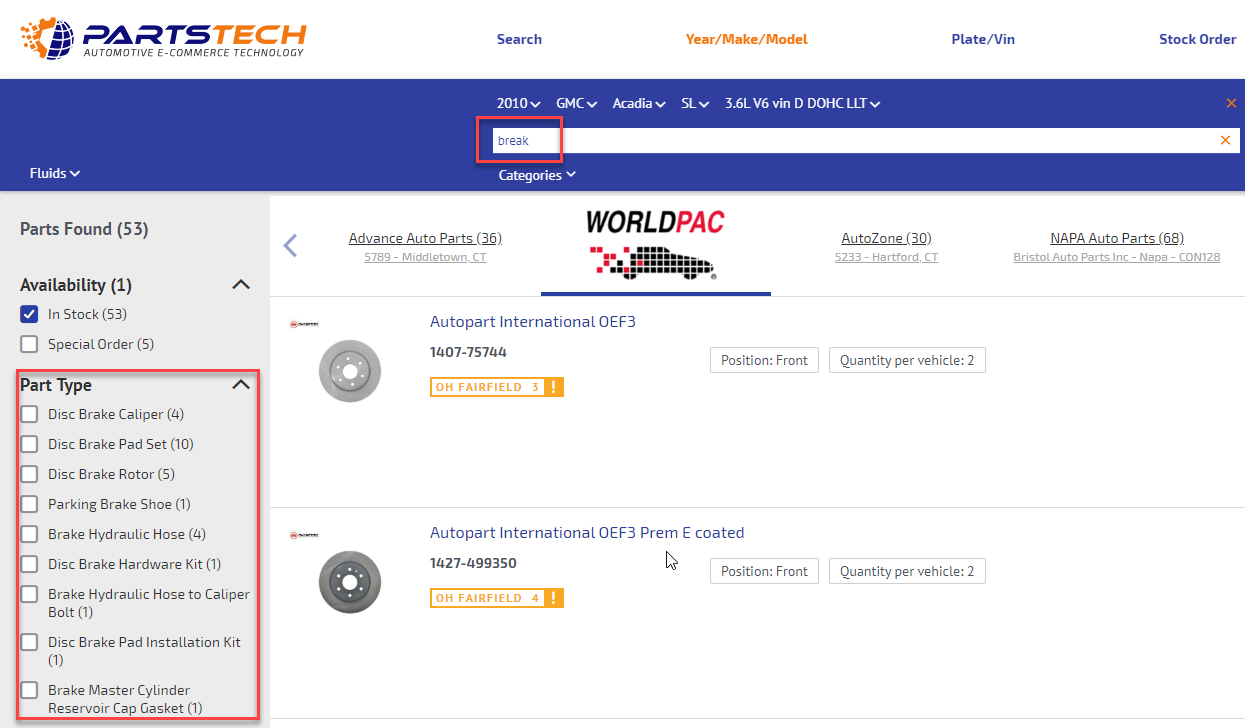This screenshot has width=1245, height=728.
Task: Clear the vehicle selection with the orange X
Action: [1231, 103]
